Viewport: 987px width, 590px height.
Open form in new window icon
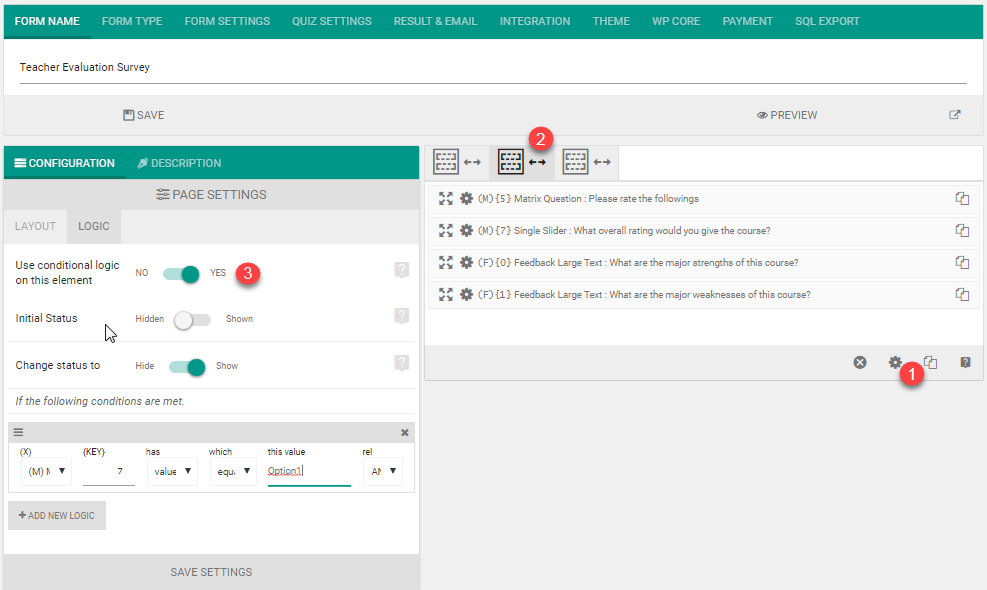[x=955, y=115]
